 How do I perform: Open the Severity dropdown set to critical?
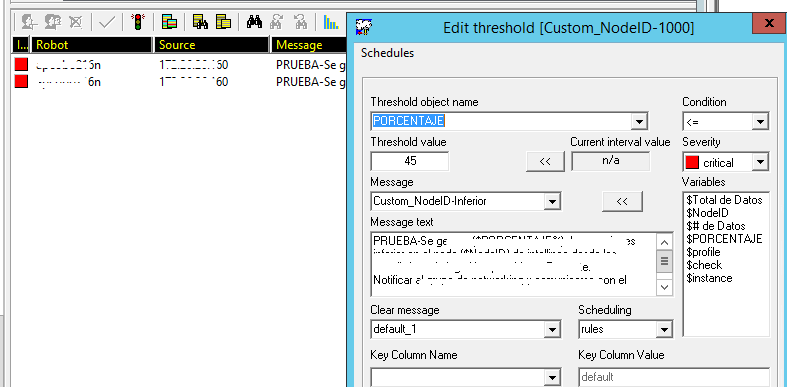[759, 162]
